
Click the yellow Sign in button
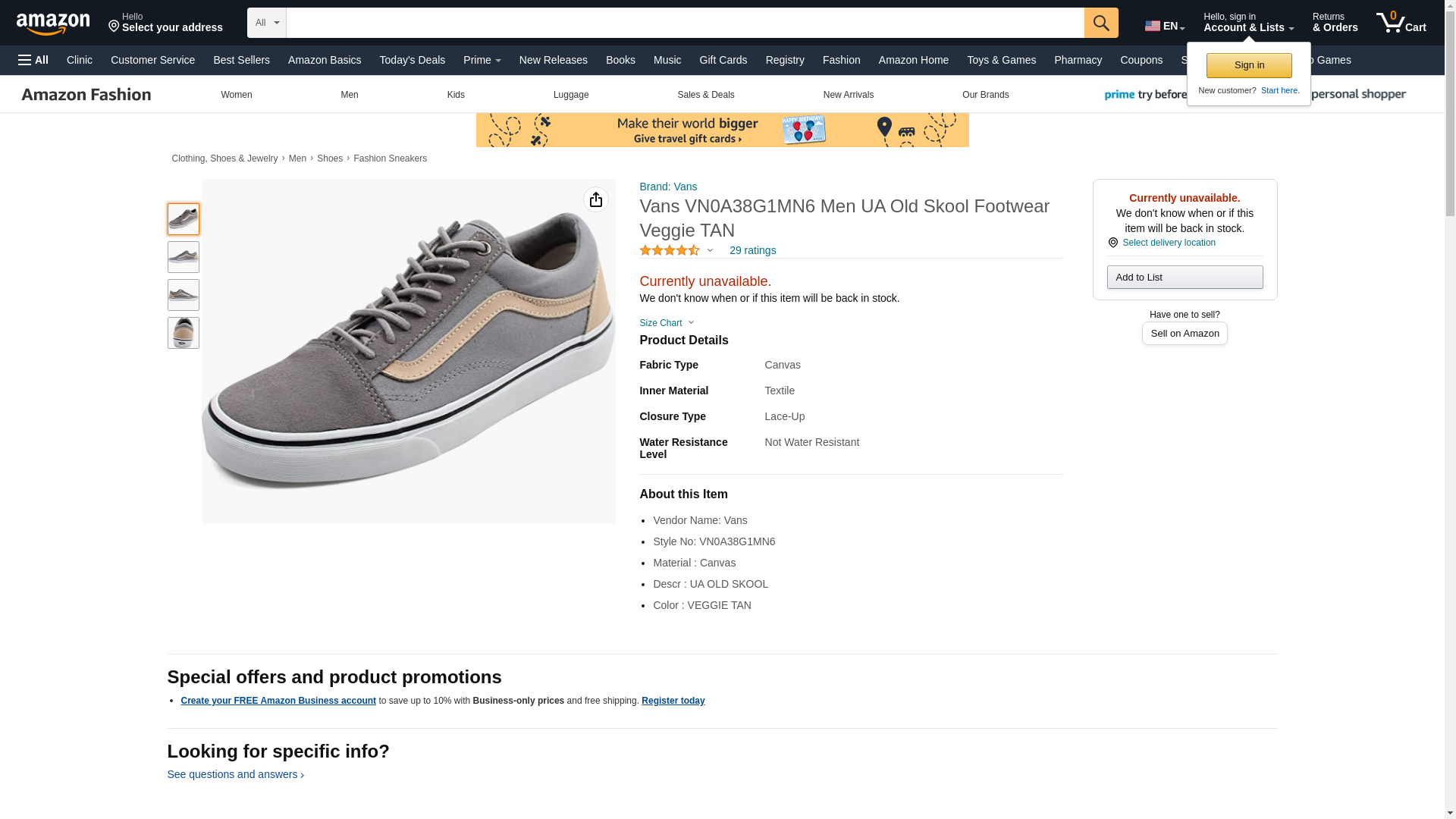click(1248, 65)
